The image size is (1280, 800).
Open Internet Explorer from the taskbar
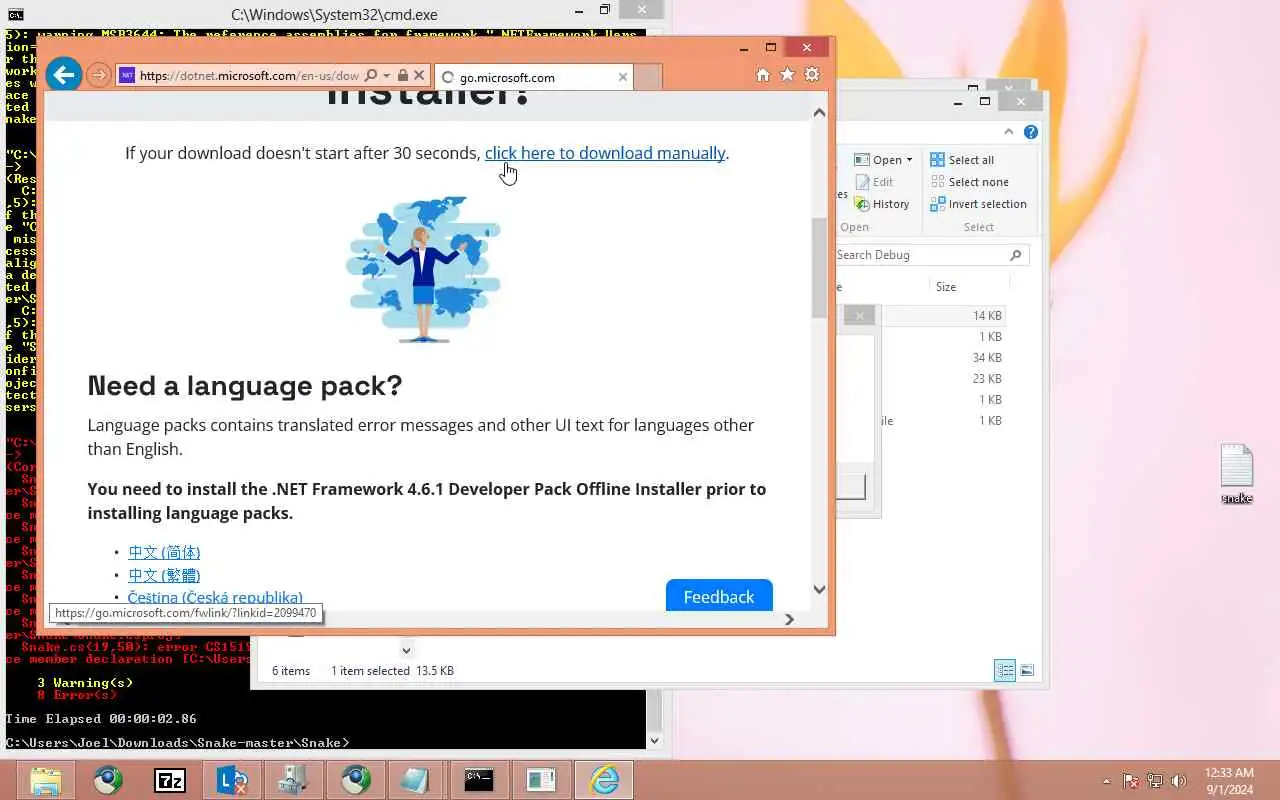[604, 780]
